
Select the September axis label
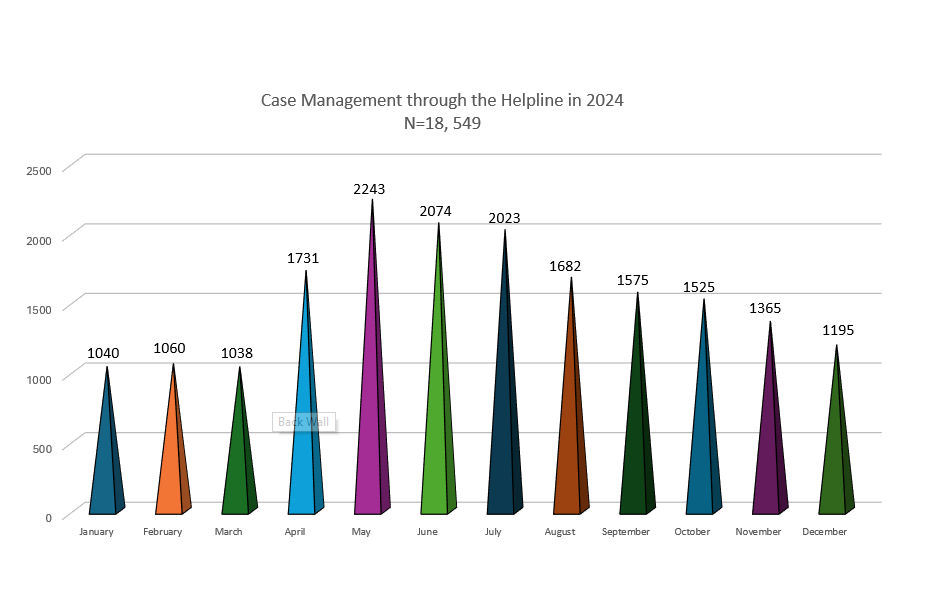pos(626,532)
